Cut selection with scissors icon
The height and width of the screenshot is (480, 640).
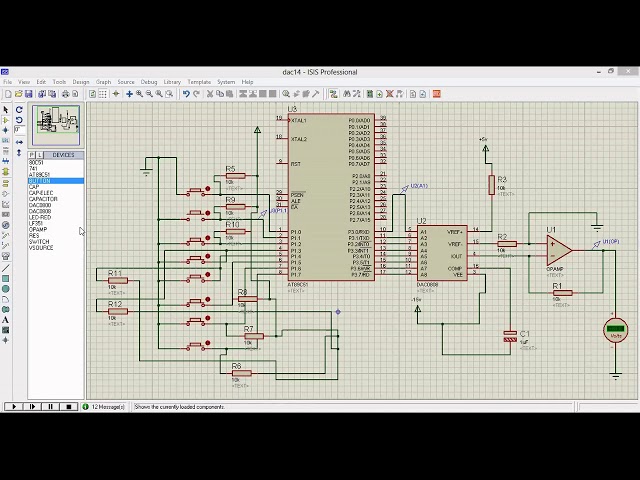point(210,94)
